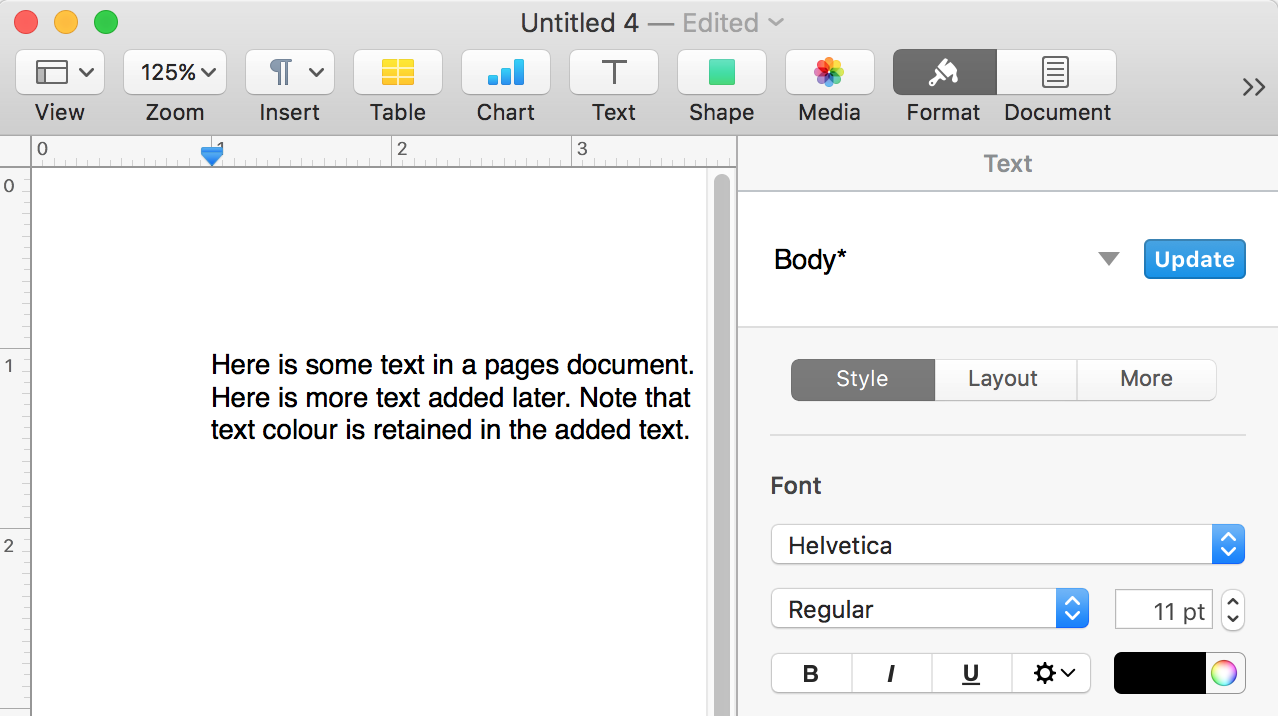Open Body paragraph style dropdown
This screenshot has width=1278, height=716.
(x=1108, y=259)
